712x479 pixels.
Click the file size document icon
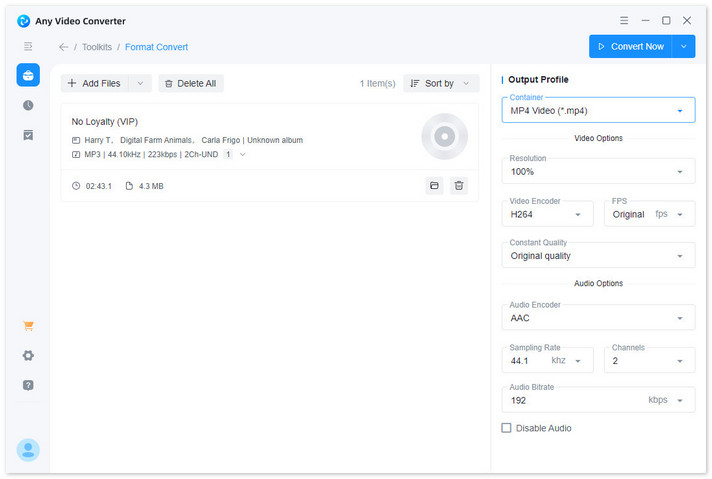pos(129,186)
